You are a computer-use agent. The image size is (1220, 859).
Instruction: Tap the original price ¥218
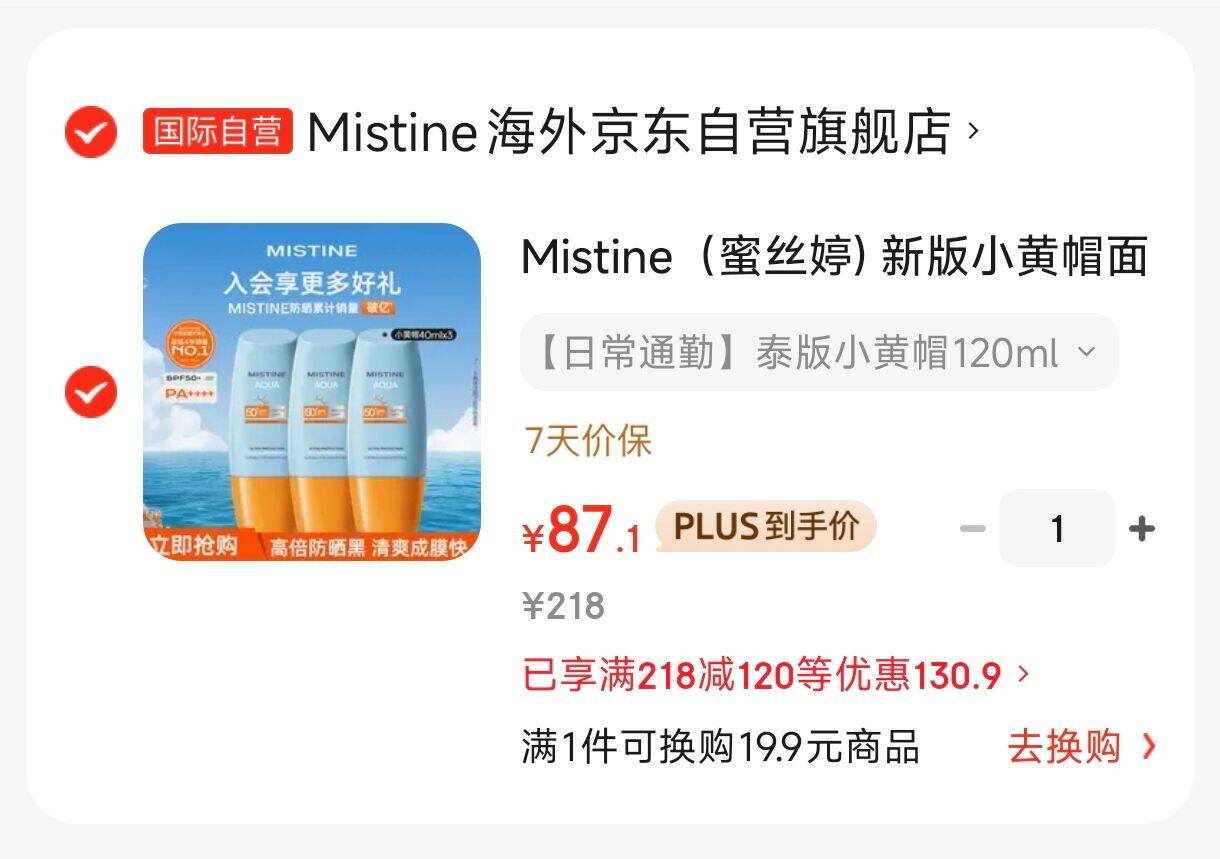point(564,606)
